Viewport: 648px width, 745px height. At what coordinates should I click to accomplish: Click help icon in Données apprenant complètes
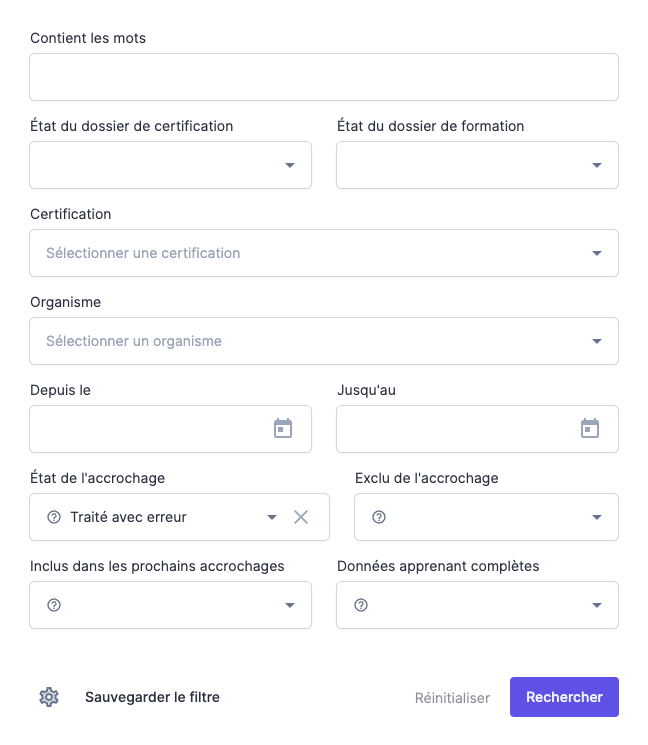pyautogui.click(x=361, y=605)
